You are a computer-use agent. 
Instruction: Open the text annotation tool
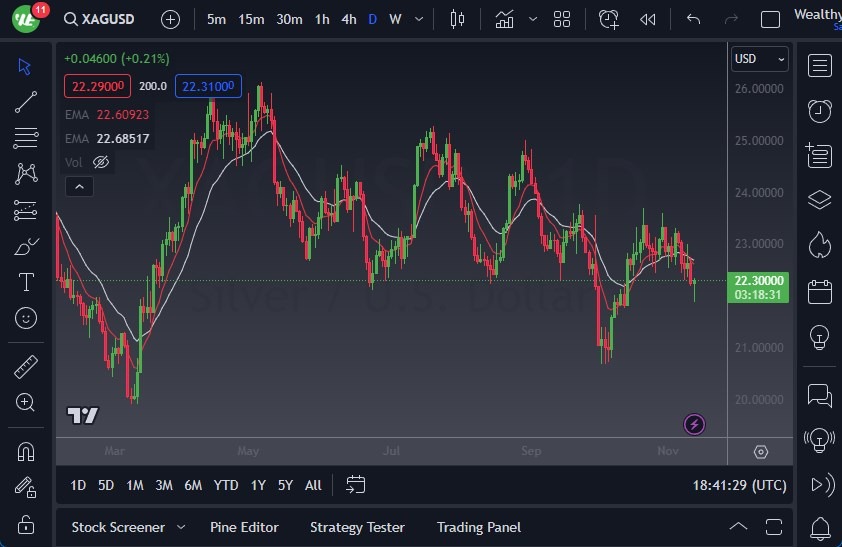point(26,282)
